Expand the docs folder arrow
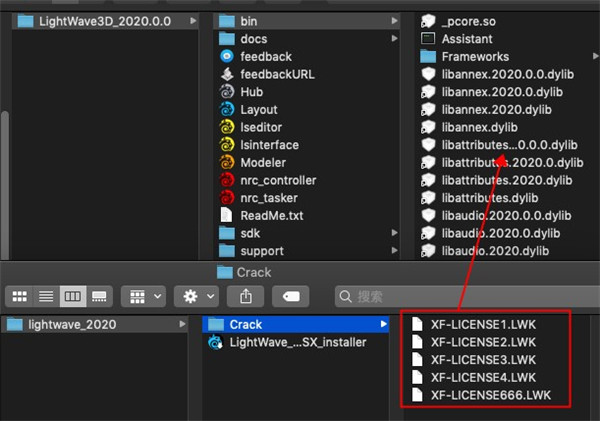 coord(395,39)
